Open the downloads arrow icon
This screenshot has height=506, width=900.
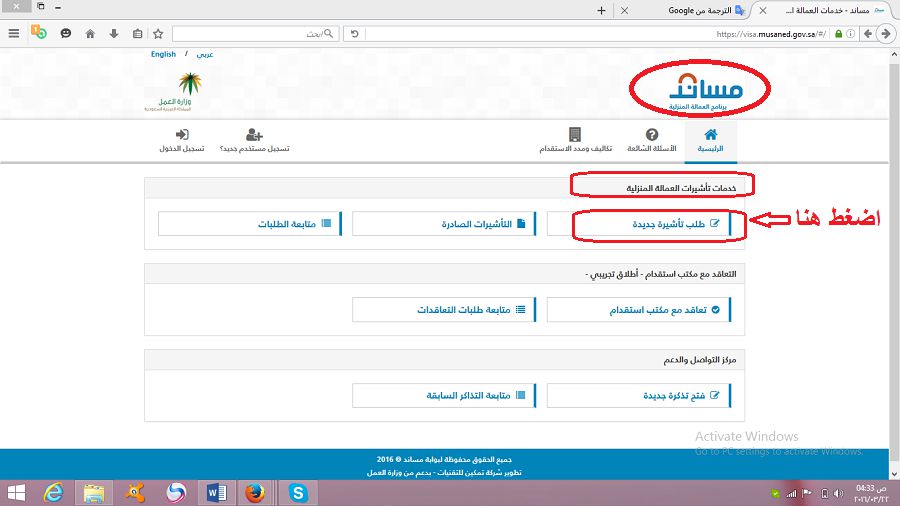pos(114,34)
